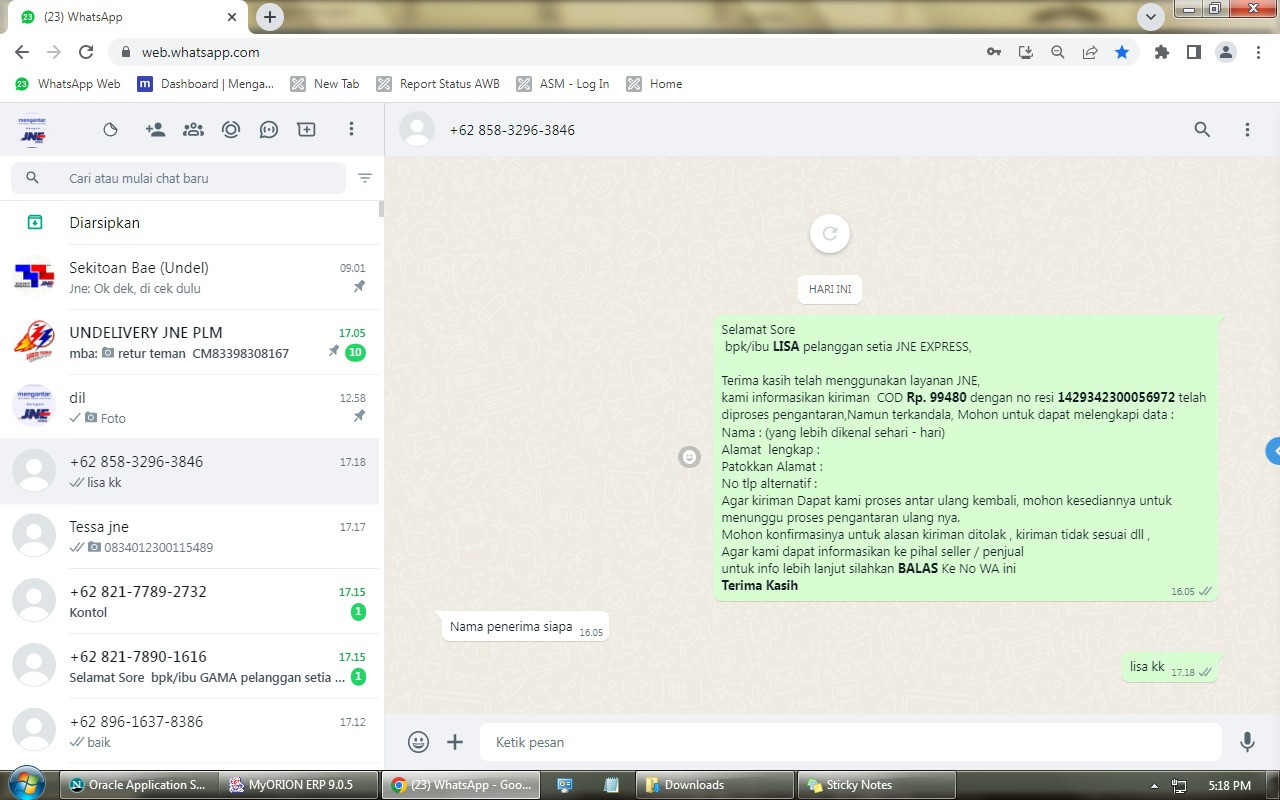The height and width of the screenshot is (800, 1280).
Task: Click the 'Nama penerima siapa' message
Action: click(x=525, y=627)
